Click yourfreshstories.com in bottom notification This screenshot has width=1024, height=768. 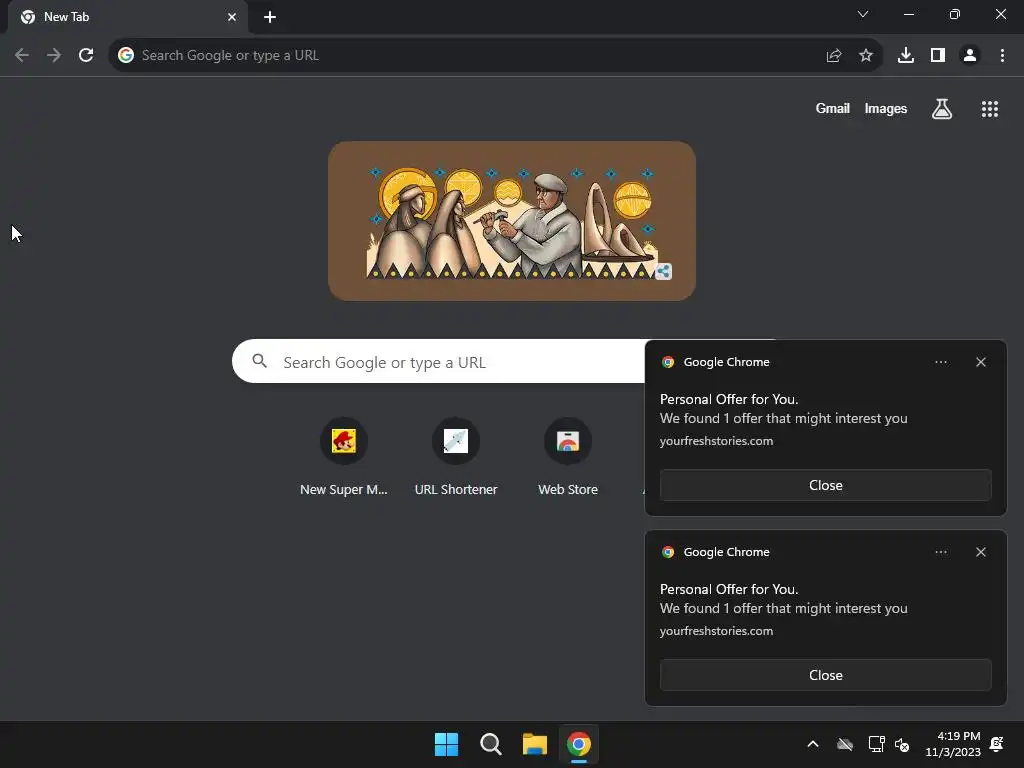[x=716, y=631]
